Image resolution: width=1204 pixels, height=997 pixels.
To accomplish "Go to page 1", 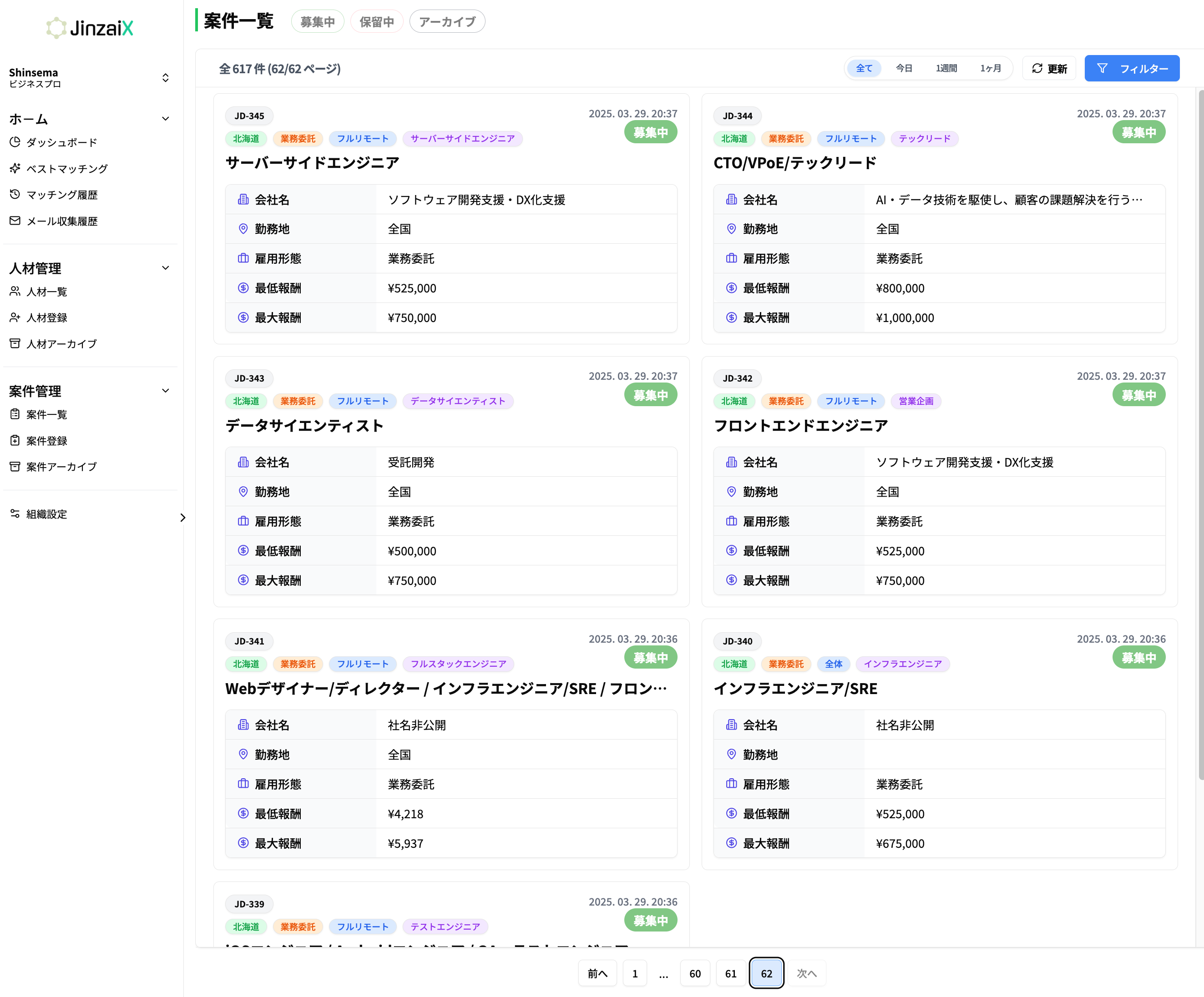I will [635, 973].
